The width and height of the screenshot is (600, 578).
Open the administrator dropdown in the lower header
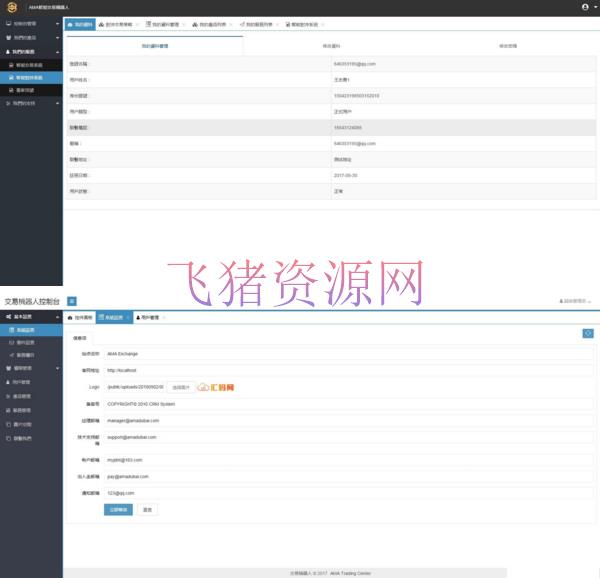click(x=575, y=300)
